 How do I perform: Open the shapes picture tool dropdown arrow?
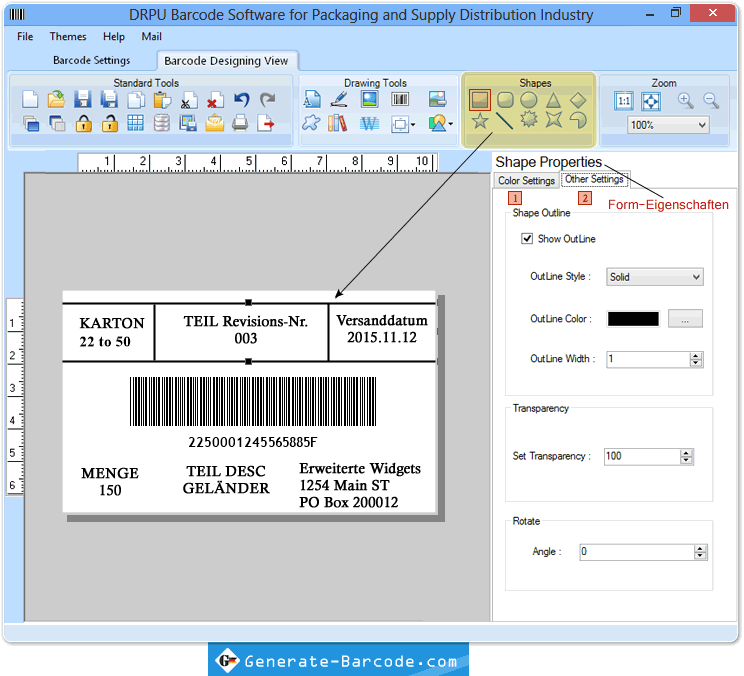pos(450,124)
